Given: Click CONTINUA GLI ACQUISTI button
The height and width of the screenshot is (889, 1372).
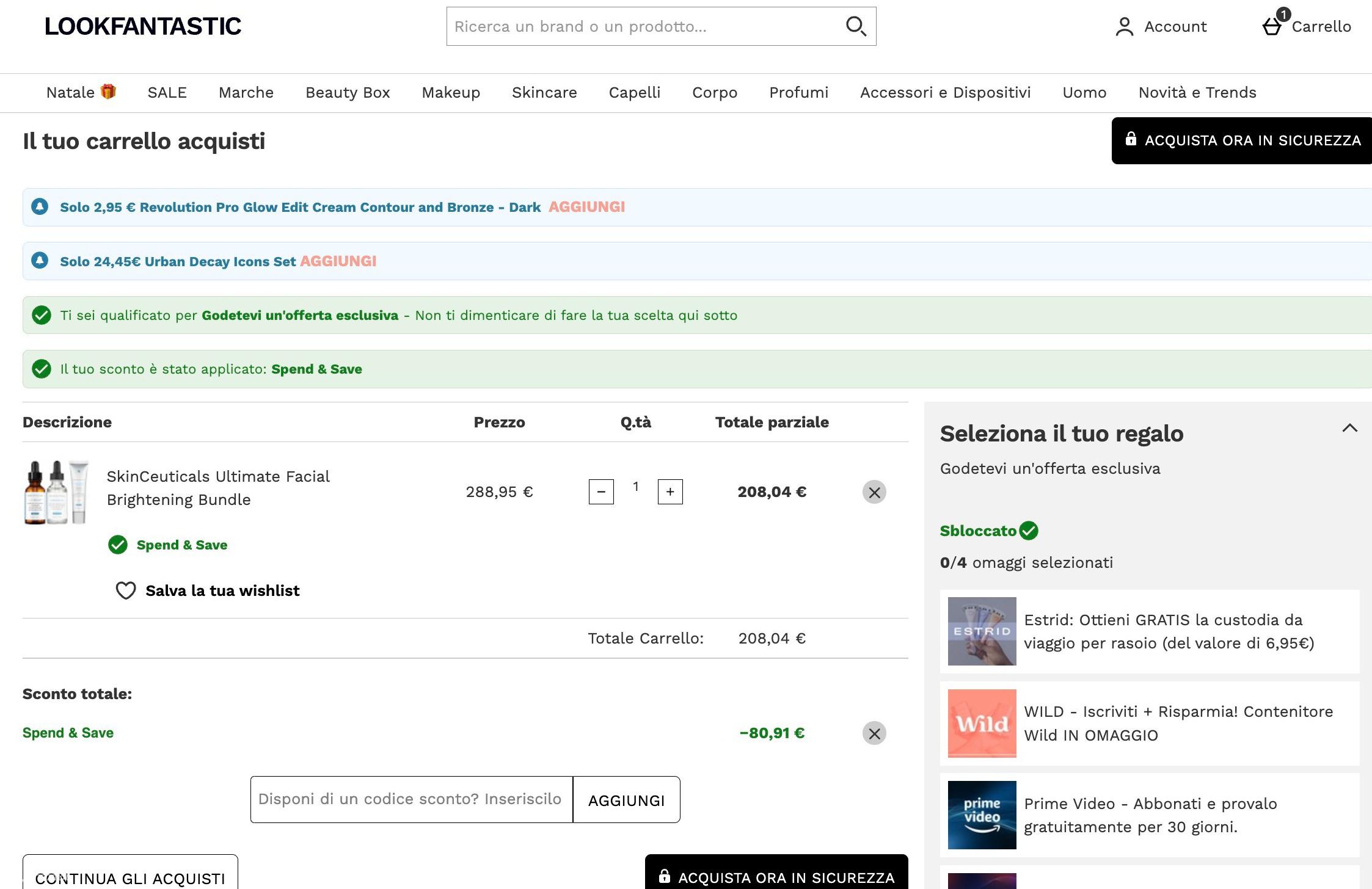Looking at the screenshot, I should [x=130, y=872].
